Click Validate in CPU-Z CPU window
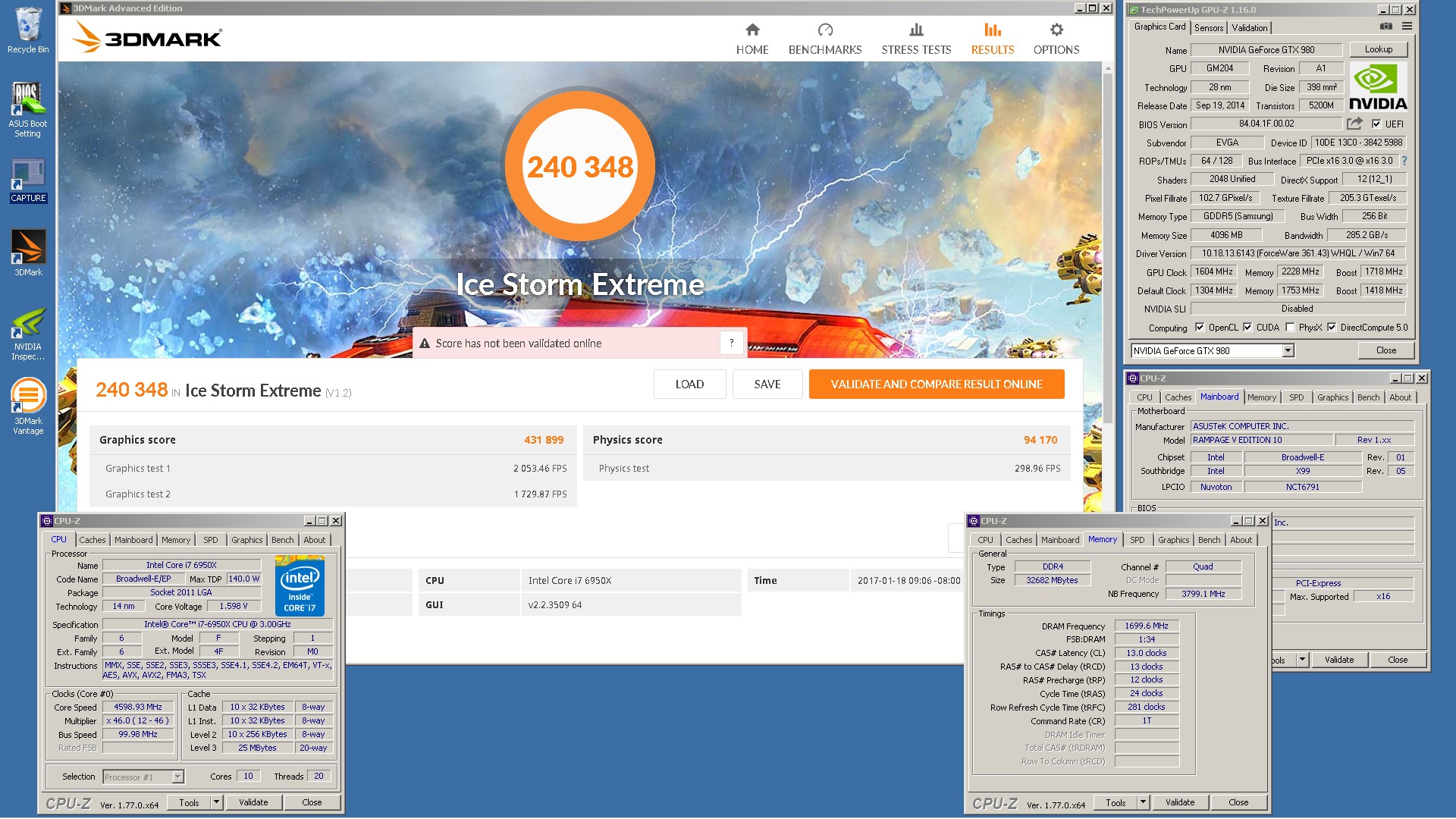 pyautogui.click(x=253, y=802)
